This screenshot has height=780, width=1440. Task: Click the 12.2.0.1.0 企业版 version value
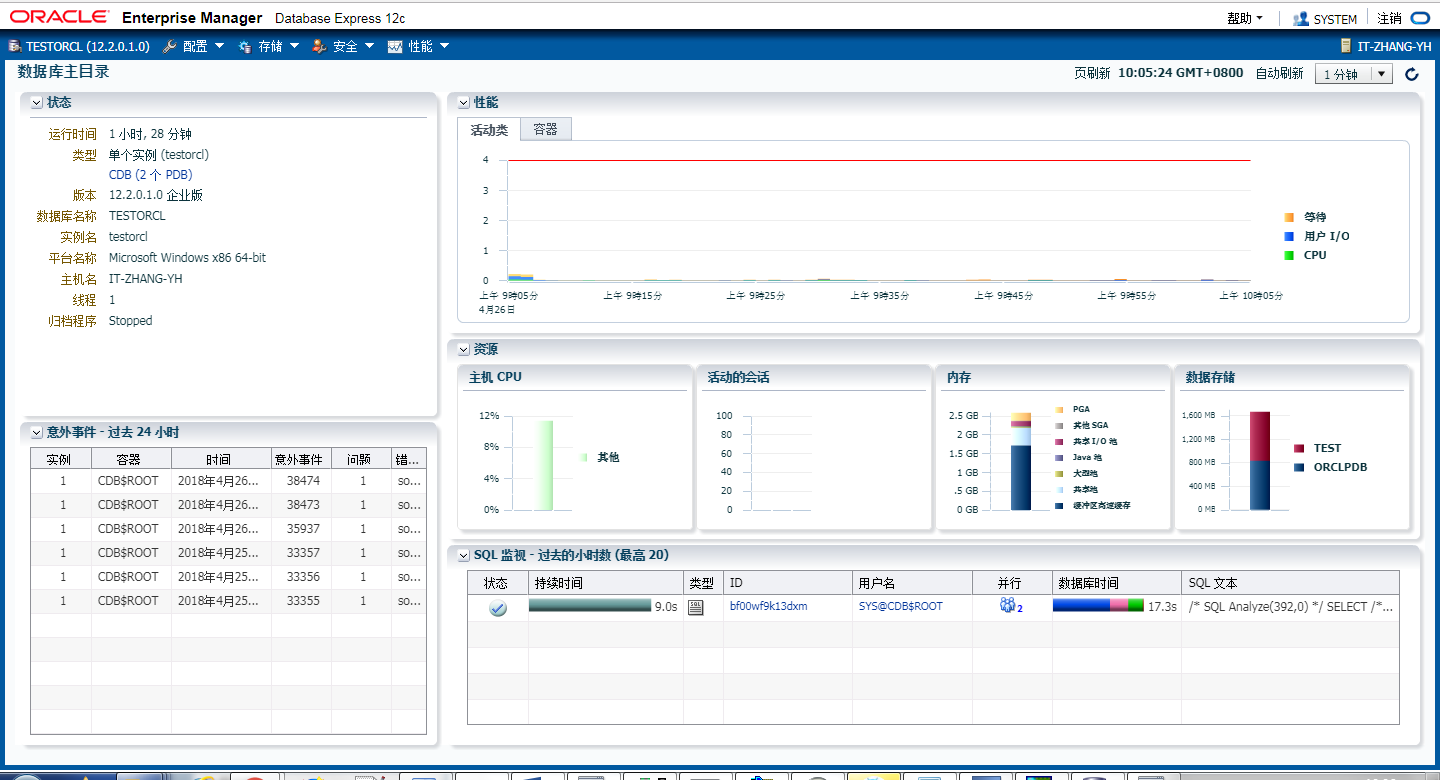click(156, 195)
